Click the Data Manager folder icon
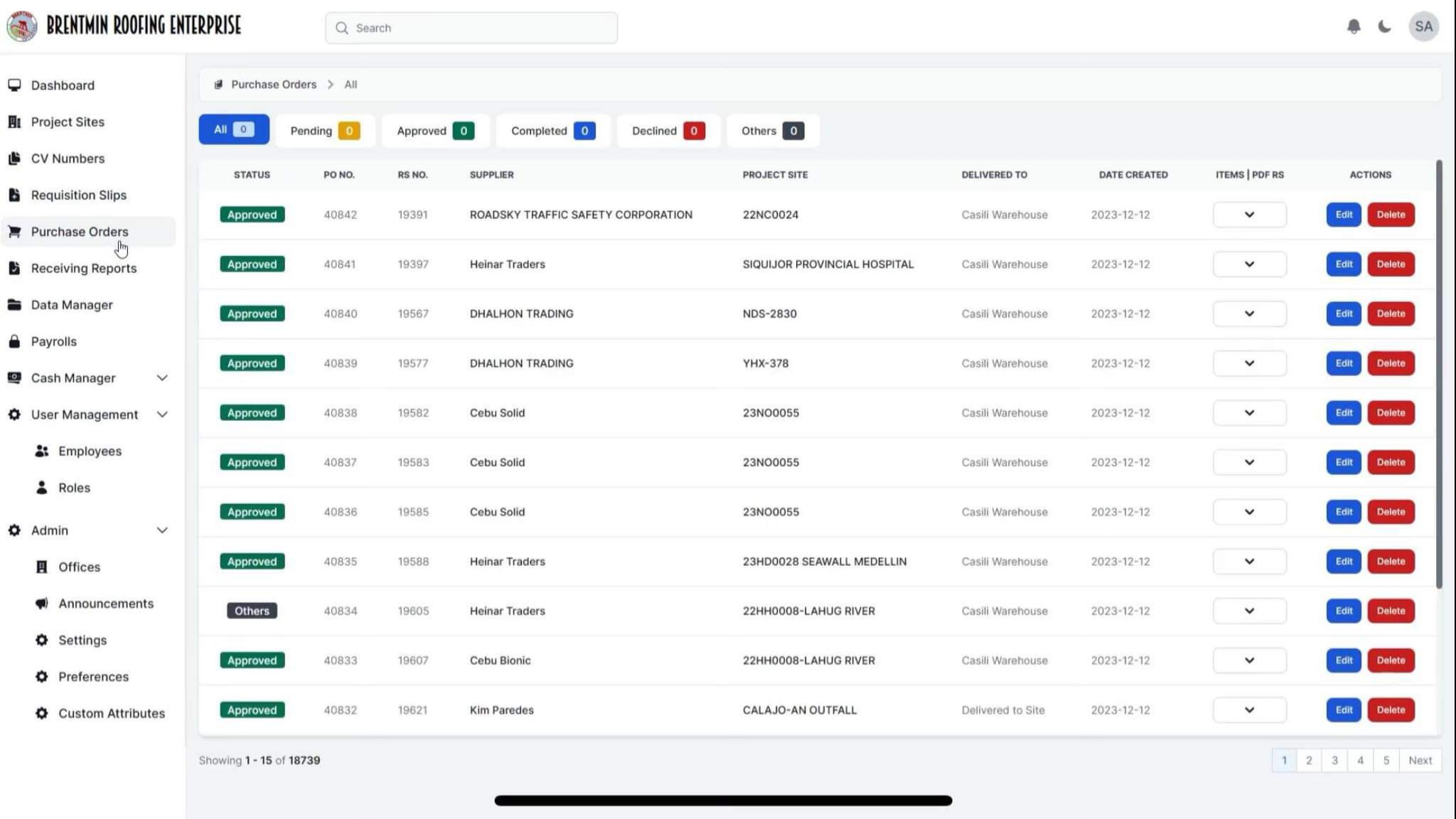The width and height of the screenshot is (1456, 819). tap(14, 305)
